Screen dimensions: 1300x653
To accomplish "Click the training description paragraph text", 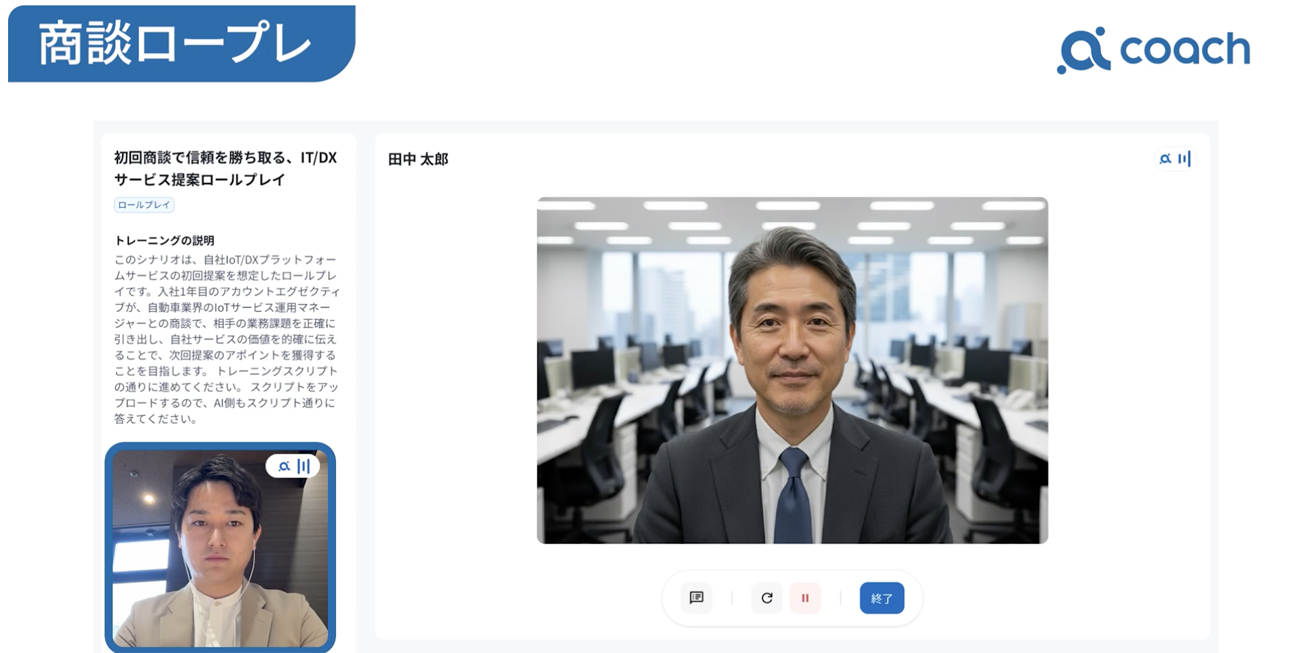I will pos(226,339).
